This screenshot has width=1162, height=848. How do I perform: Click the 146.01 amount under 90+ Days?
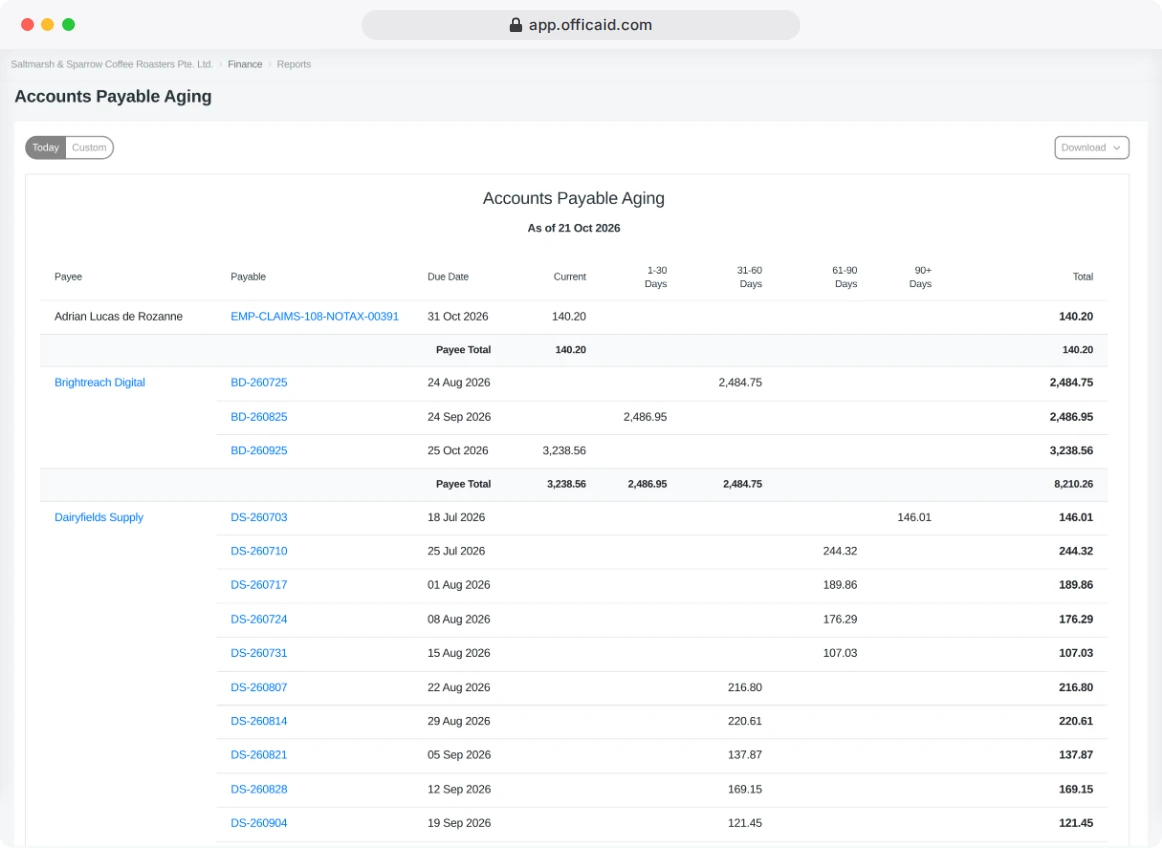click(914, 517)
